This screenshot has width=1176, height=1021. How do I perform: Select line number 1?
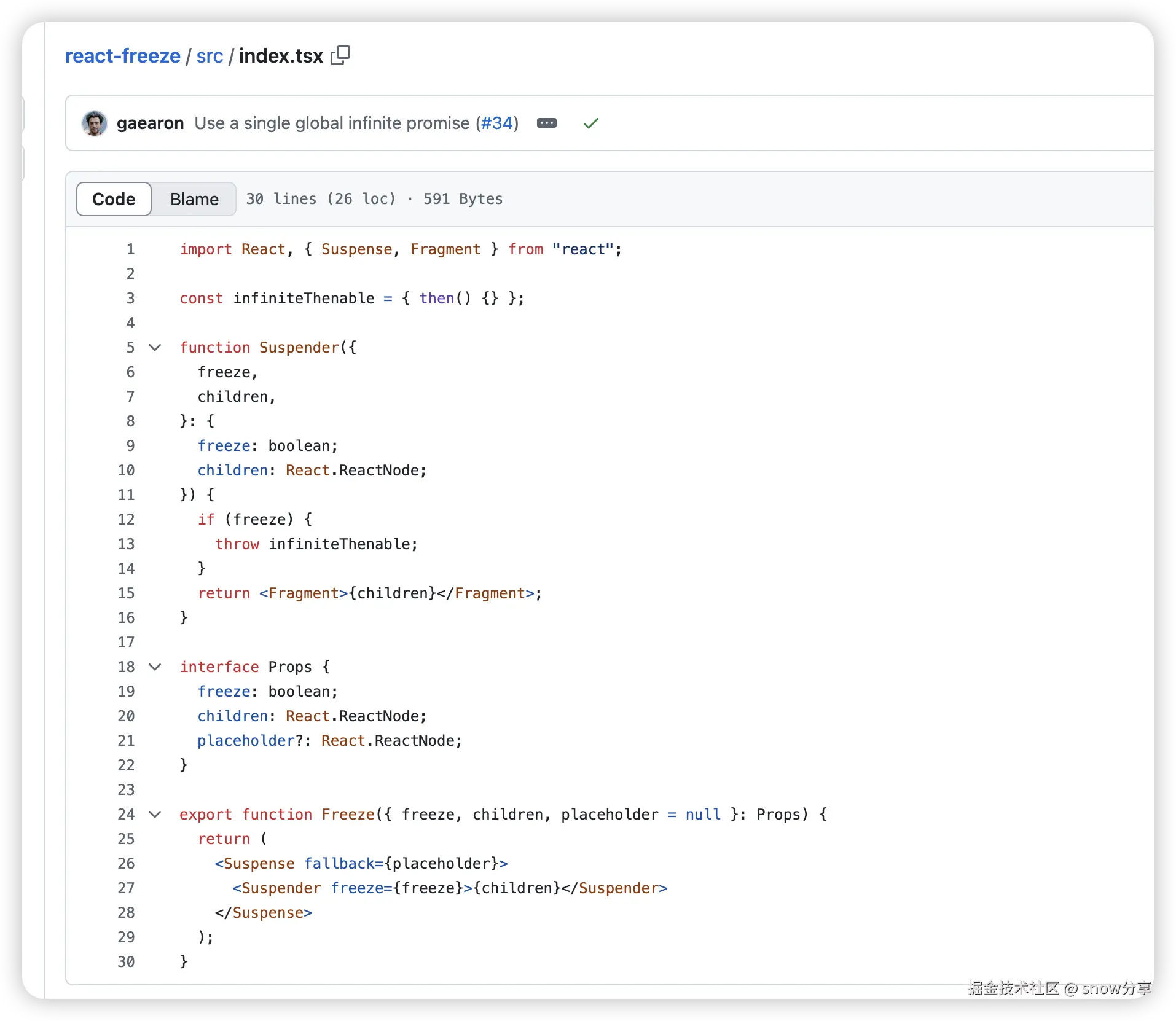(x=130, y=249)
